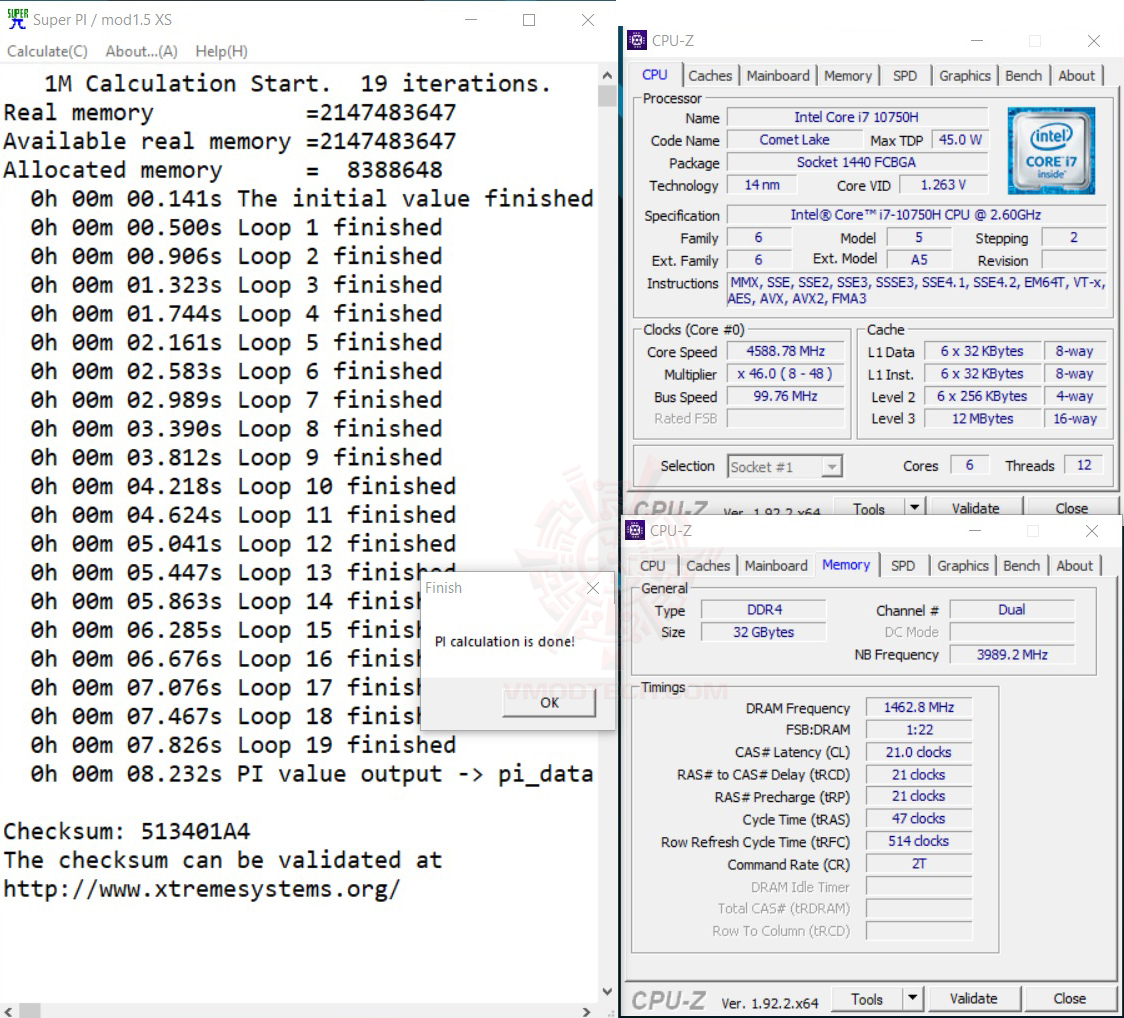Click the Checksum: 513401A4 line in Super PI
The height and width of the screenshot is (1018, 1124).
127,831
